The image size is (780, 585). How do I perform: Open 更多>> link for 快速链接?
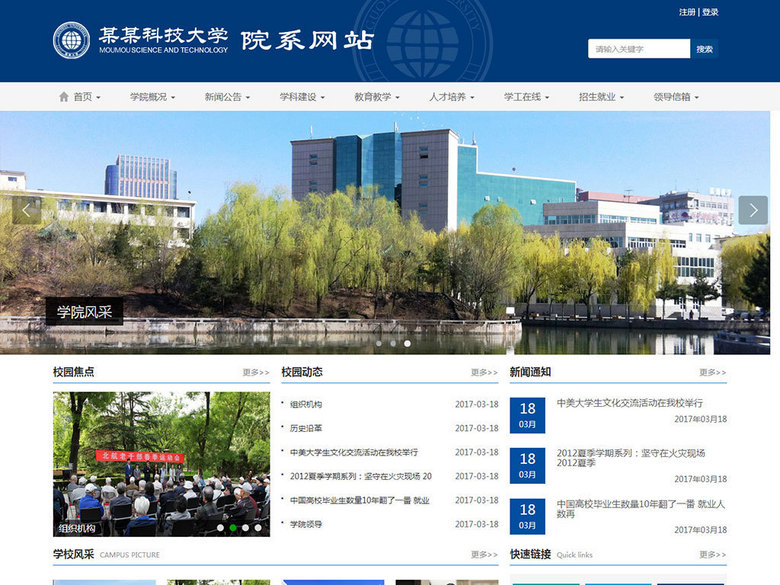712,554
